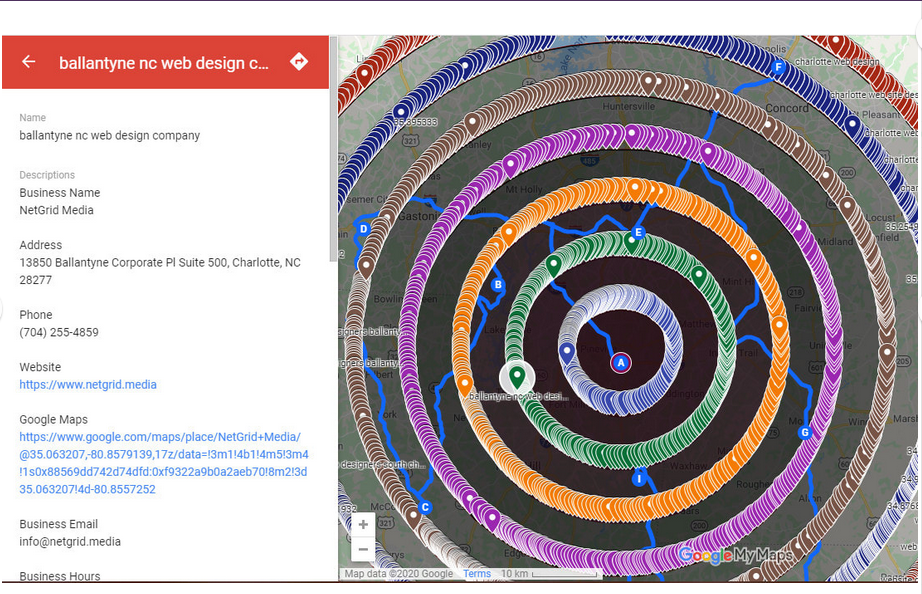Viewport: 922px width, 594px height.
Task: Click route marker D near Gastonia
Action: point(364,229)
